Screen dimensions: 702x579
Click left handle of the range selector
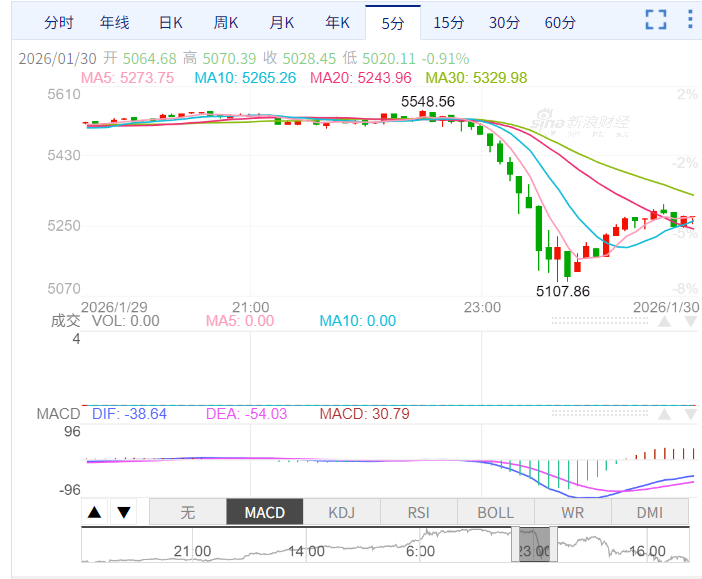point(515,545)
